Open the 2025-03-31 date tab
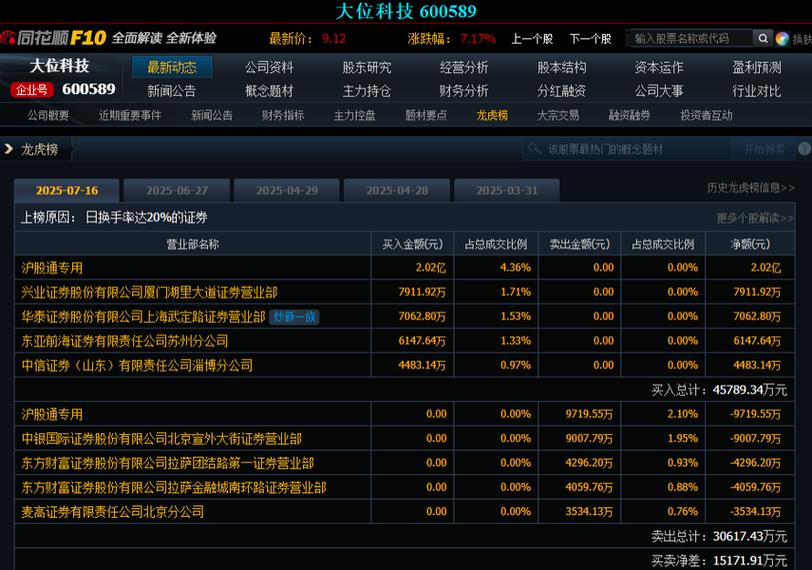Screen dimensions: 812x570 click(507, 190)
